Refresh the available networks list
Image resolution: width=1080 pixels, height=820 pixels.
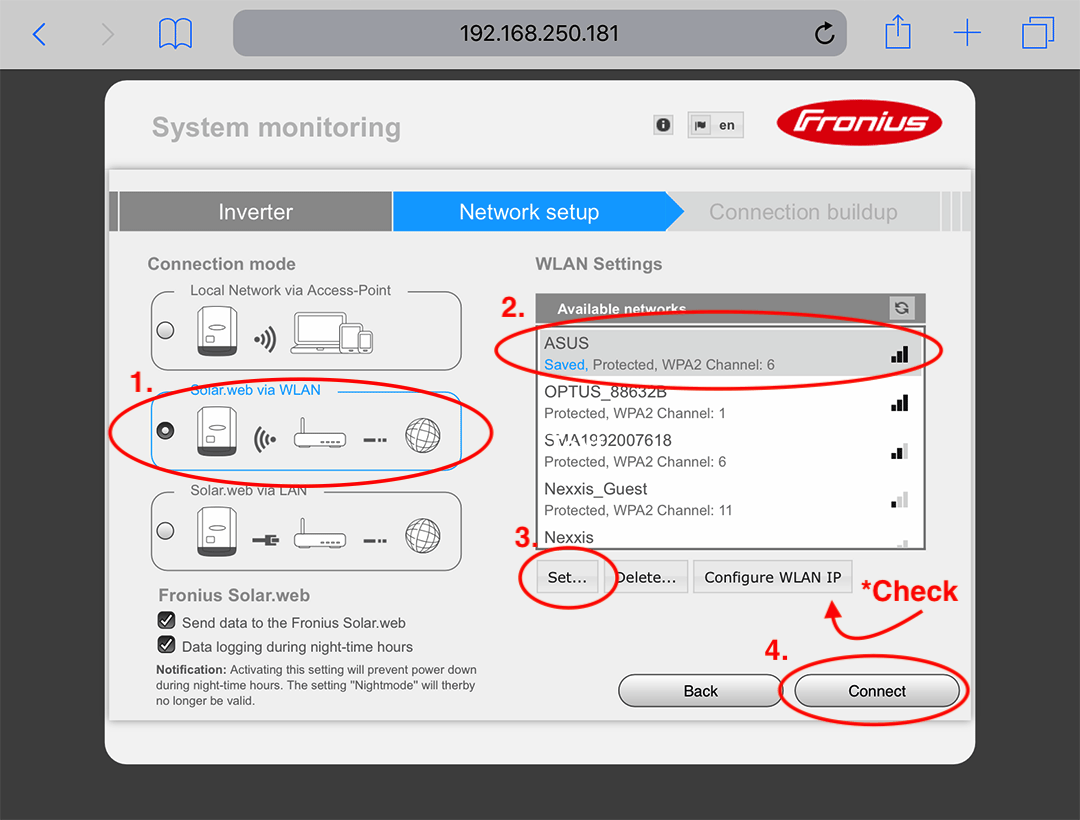click(x=902, y=308)
